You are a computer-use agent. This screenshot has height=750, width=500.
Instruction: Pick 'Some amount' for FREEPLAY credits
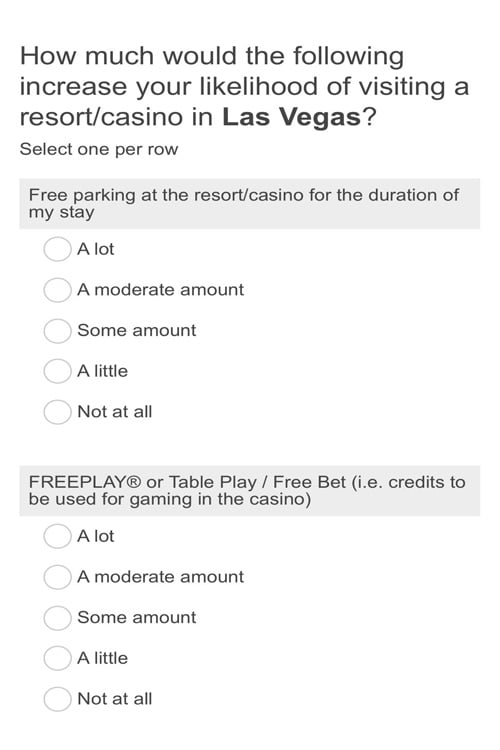coord(57,618)
